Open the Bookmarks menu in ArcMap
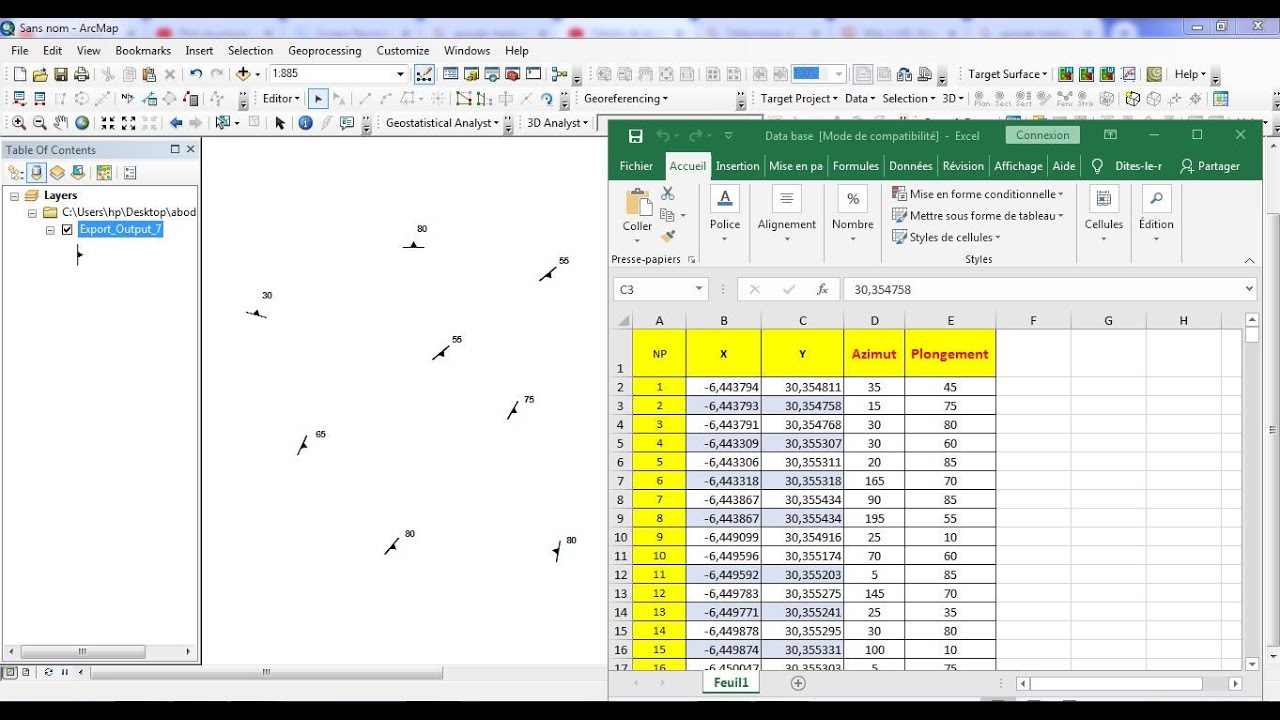 pos(143,50)
